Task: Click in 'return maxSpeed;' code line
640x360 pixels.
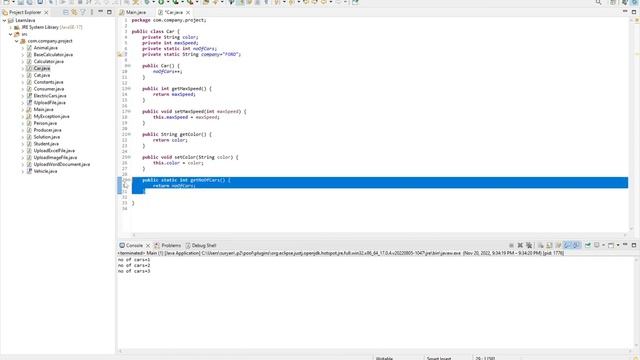Action: click(174, 94)
